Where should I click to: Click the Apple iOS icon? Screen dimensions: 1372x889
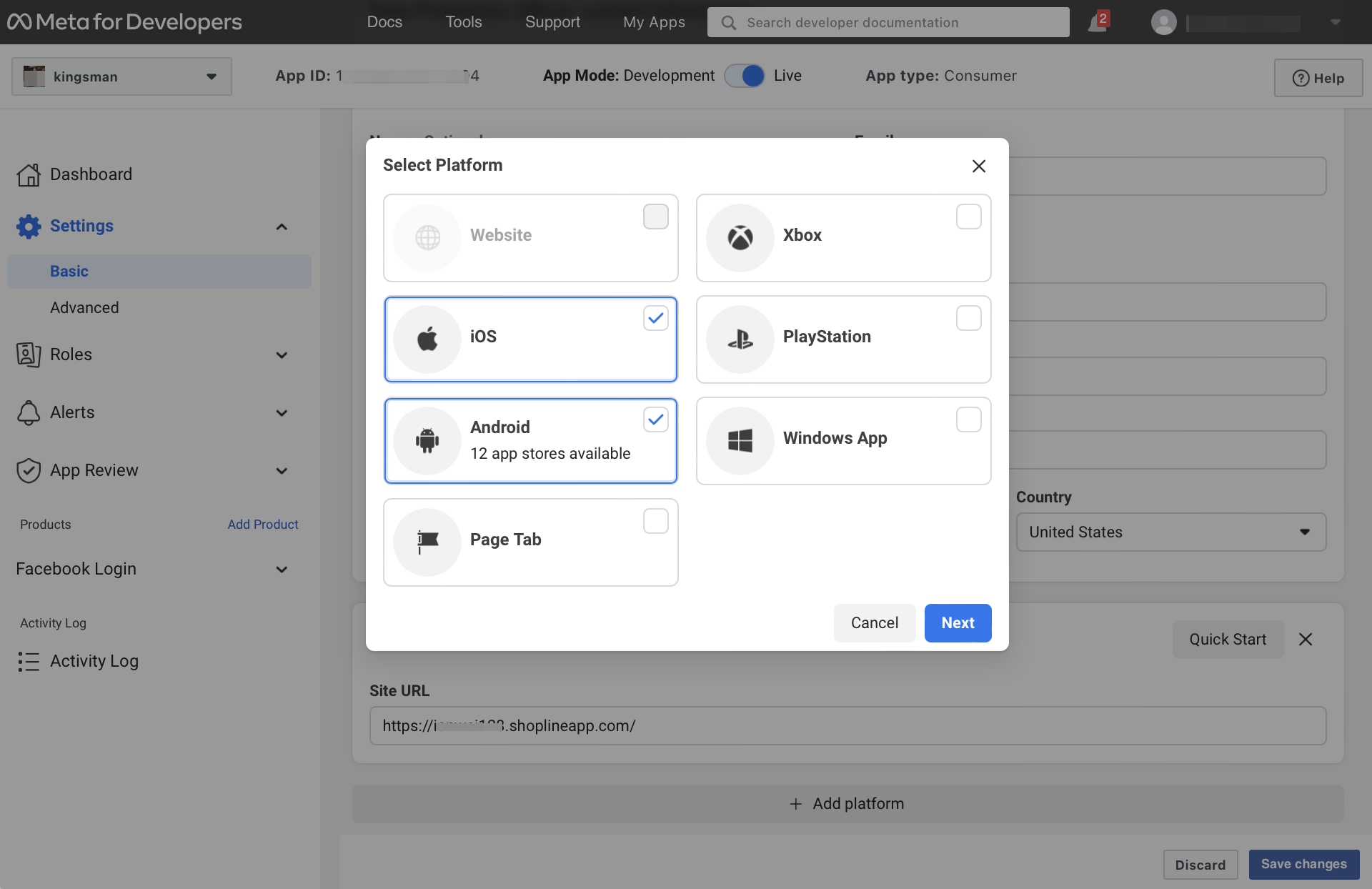coord(427,339)
